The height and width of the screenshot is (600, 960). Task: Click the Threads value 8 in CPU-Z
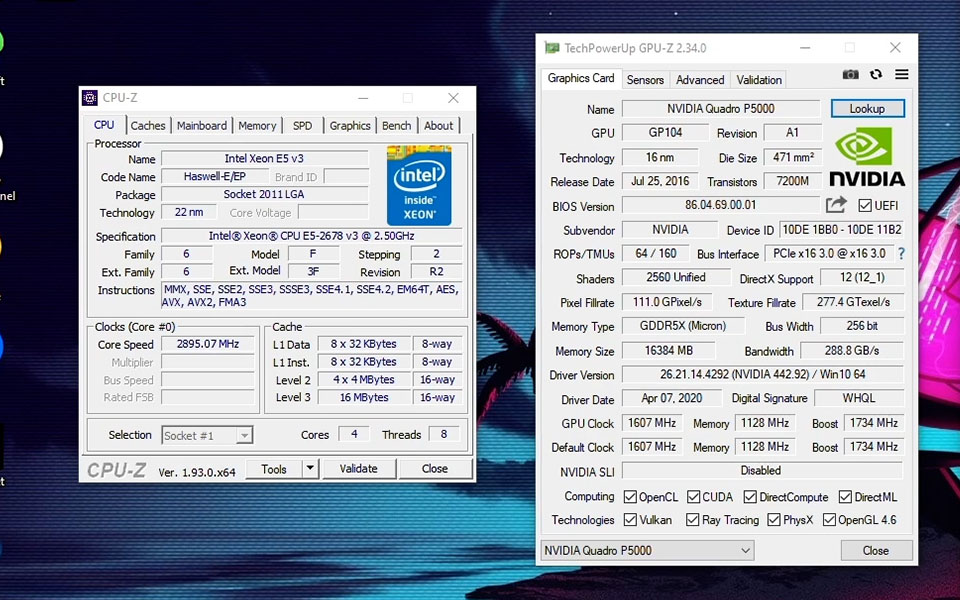[x=444, y=434]
